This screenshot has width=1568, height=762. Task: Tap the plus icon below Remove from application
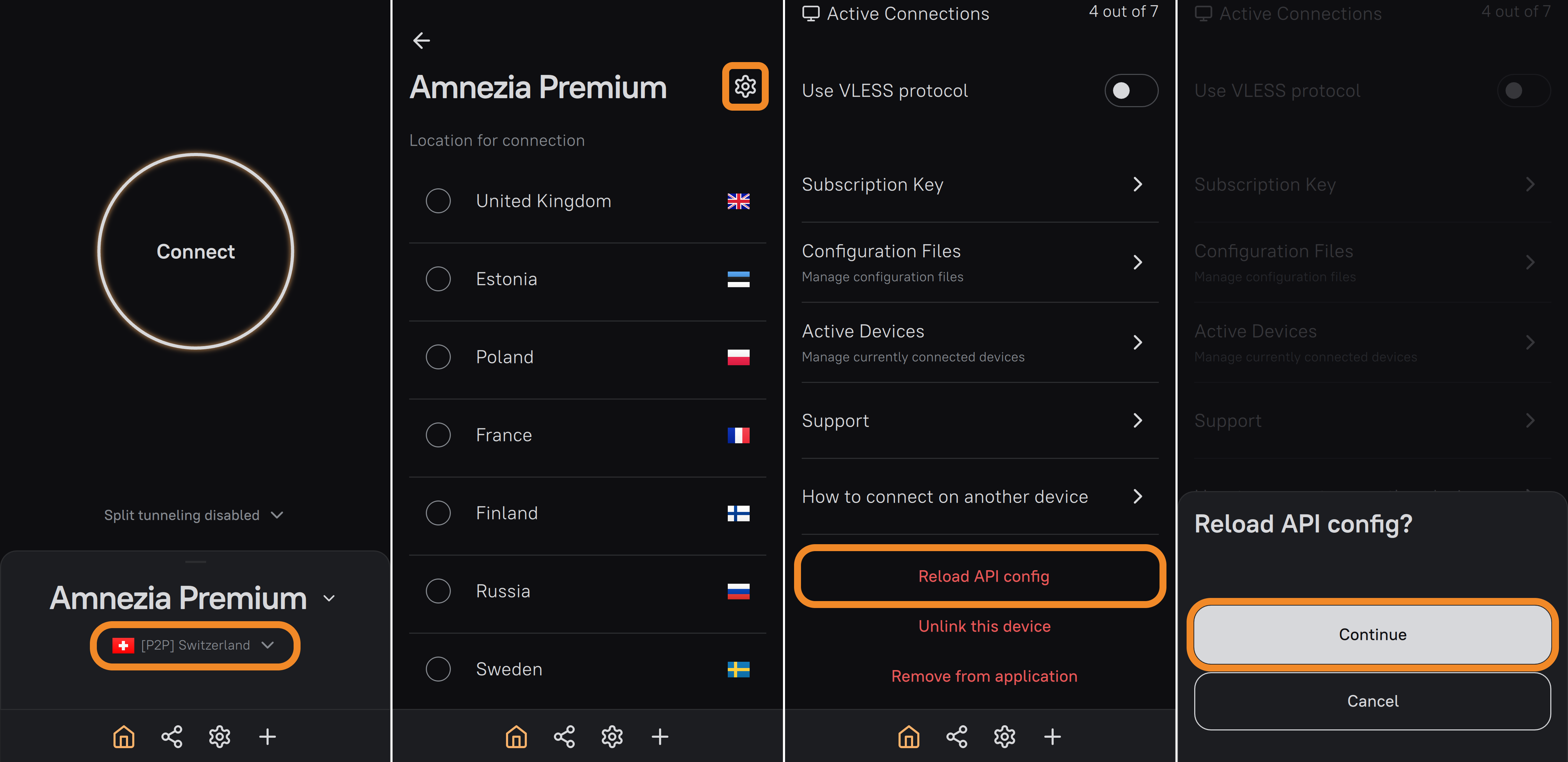click(1052, 736)
